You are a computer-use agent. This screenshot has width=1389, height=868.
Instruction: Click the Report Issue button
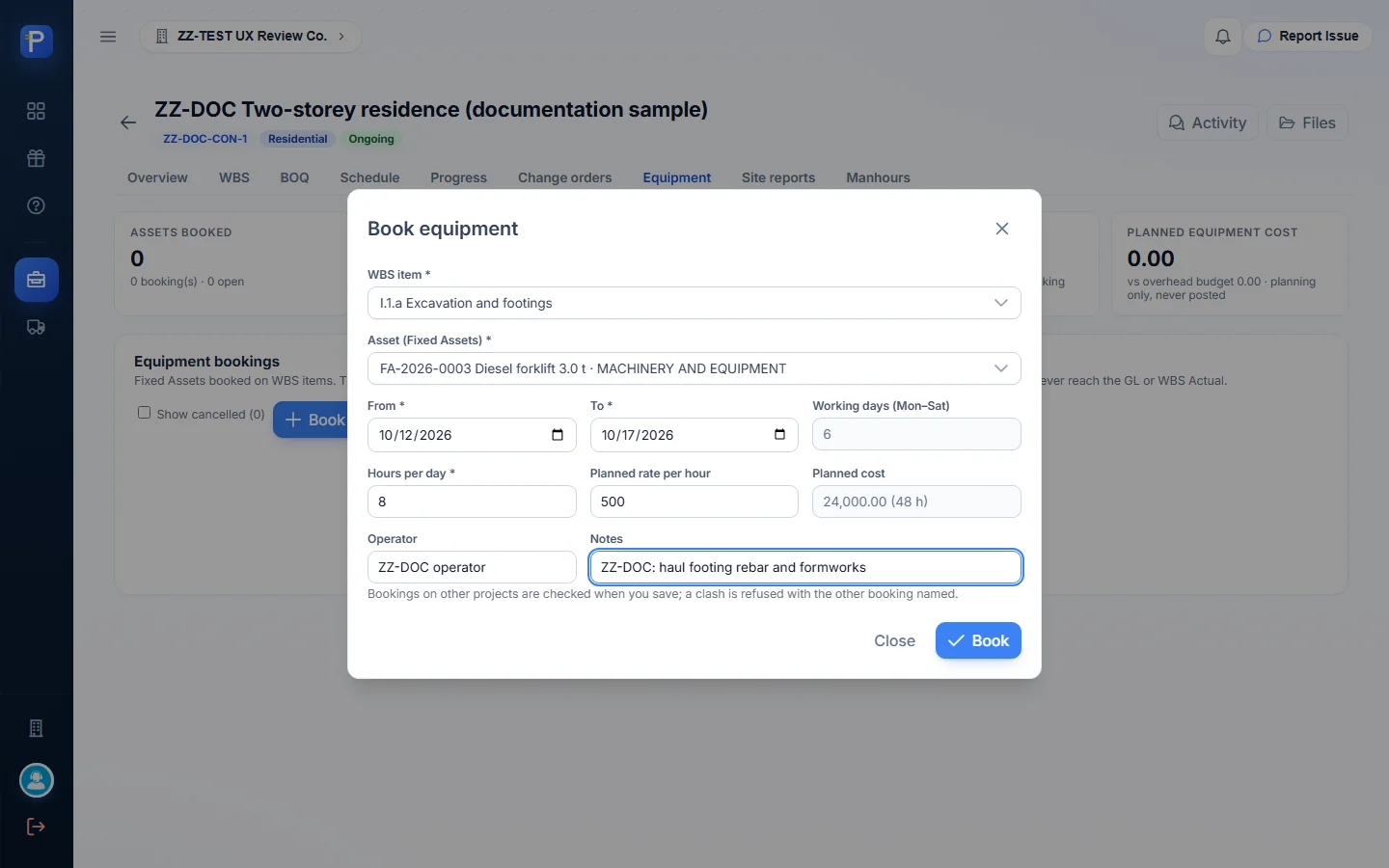point(1308,37)
